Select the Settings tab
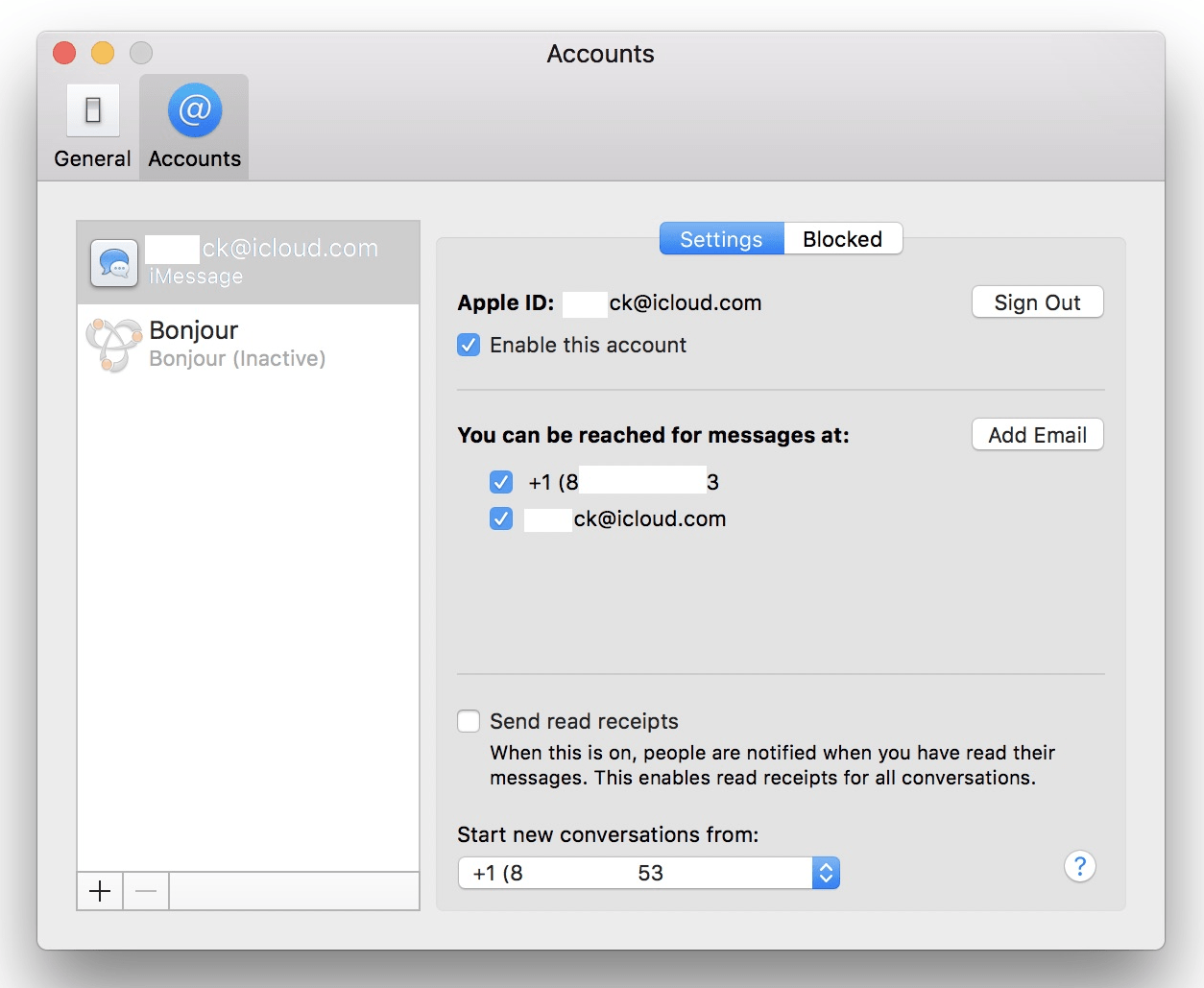The width and height of the screenshot is (1204, 988). click(x=721, y=238)
